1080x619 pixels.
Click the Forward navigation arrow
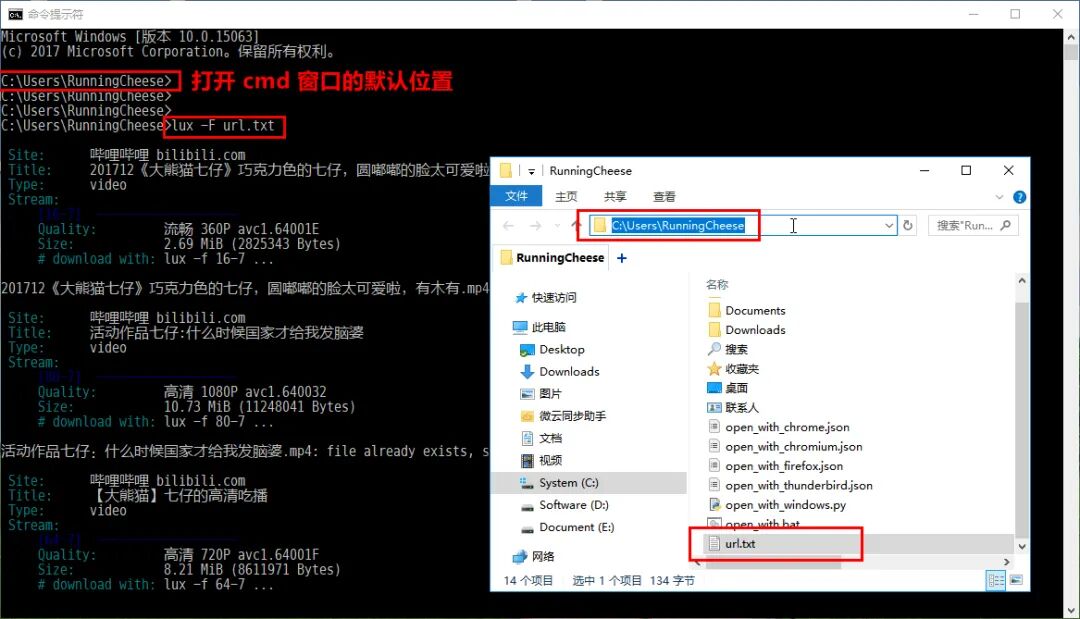click(x=535, y=225)
